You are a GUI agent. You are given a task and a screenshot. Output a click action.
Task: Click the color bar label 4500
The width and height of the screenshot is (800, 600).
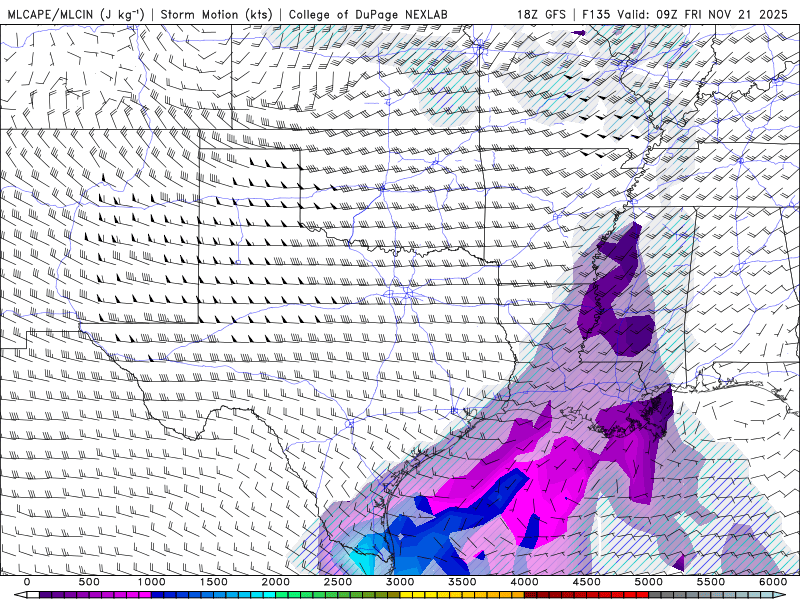click(x=587, y=582)
